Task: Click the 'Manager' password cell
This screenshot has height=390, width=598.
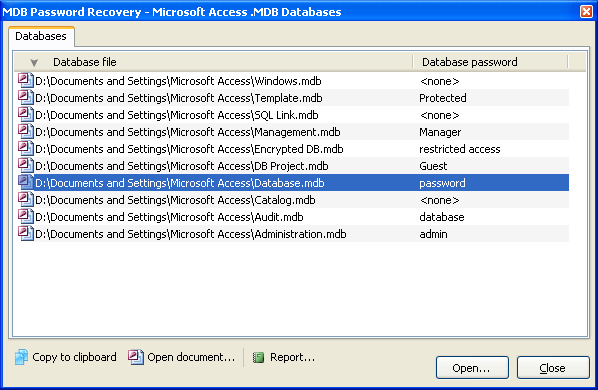Action: (440, 132)
